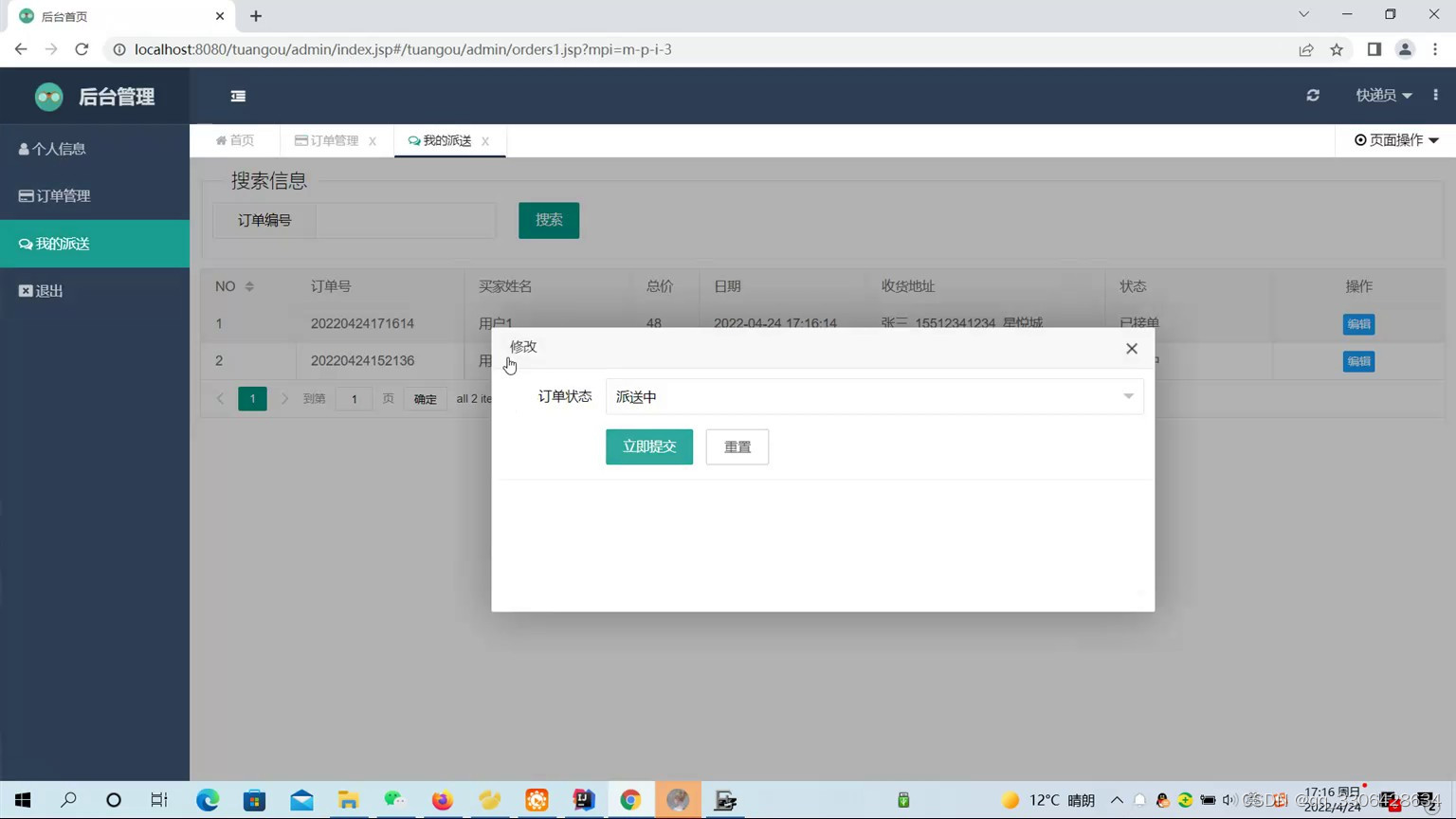Screen dimensions: 1456x819
Task: Click the volume speaker tray icon
Action: click(x=1229, y=800)
